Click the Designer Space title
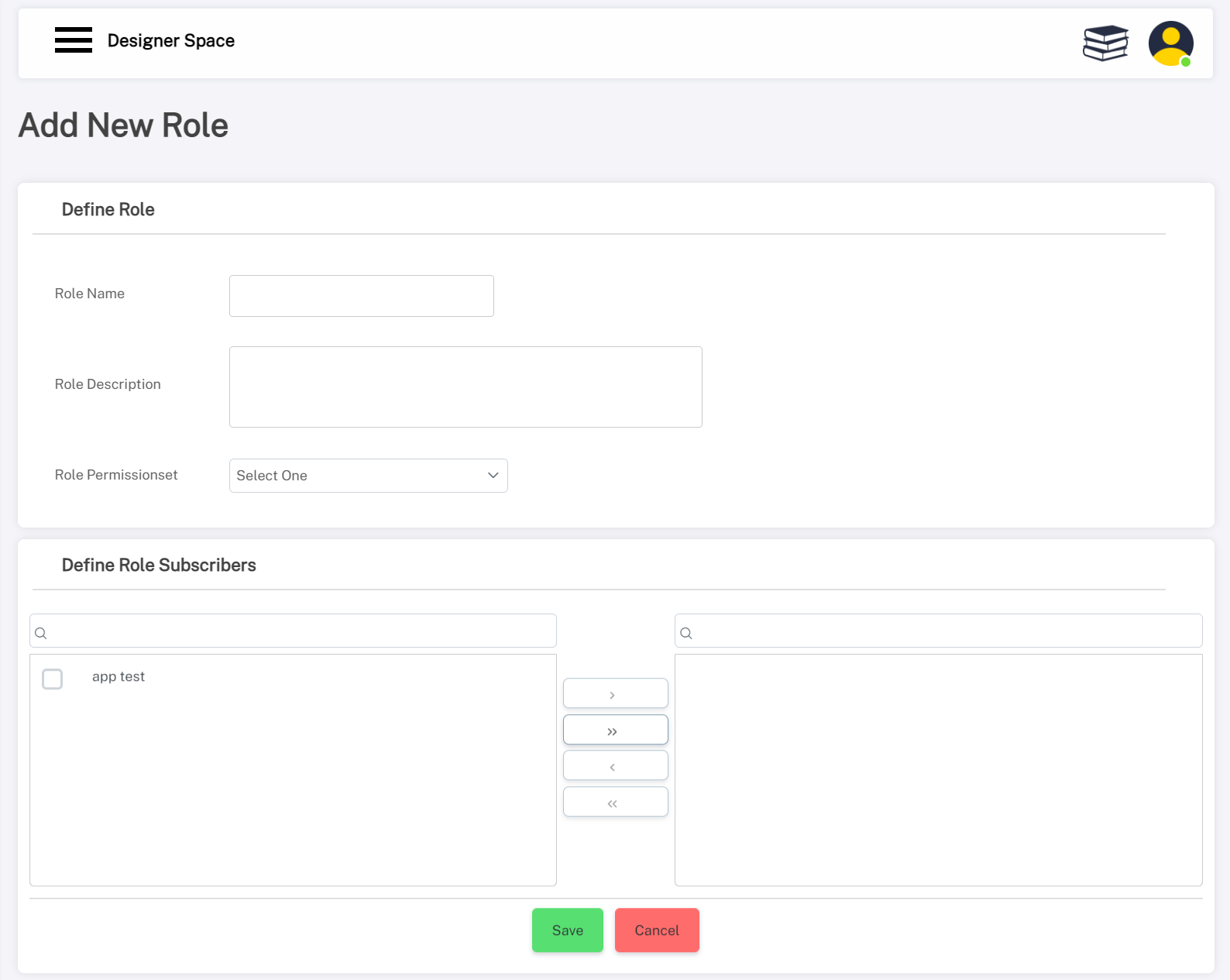 tap(171, 40)
